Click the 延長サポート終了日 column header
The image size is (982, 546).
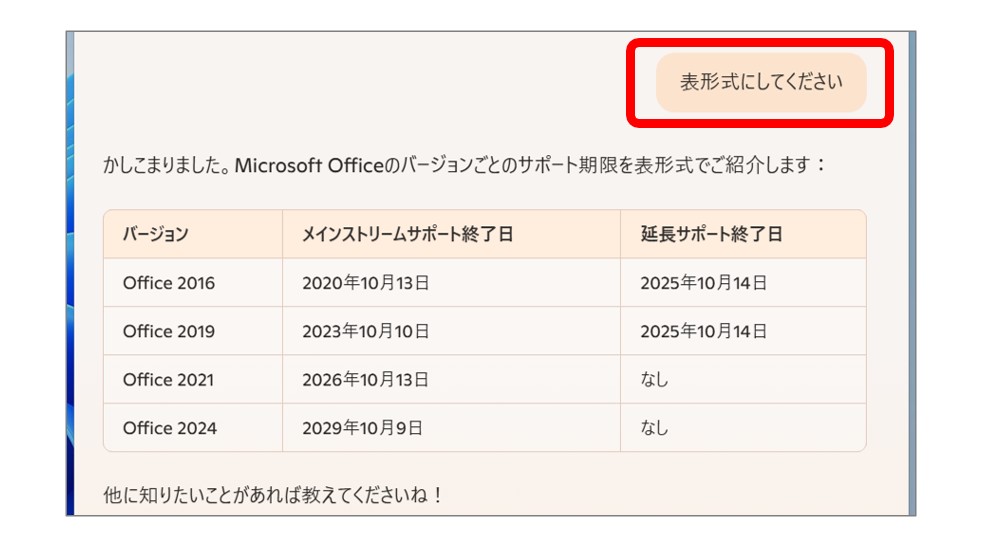(743, 234)
